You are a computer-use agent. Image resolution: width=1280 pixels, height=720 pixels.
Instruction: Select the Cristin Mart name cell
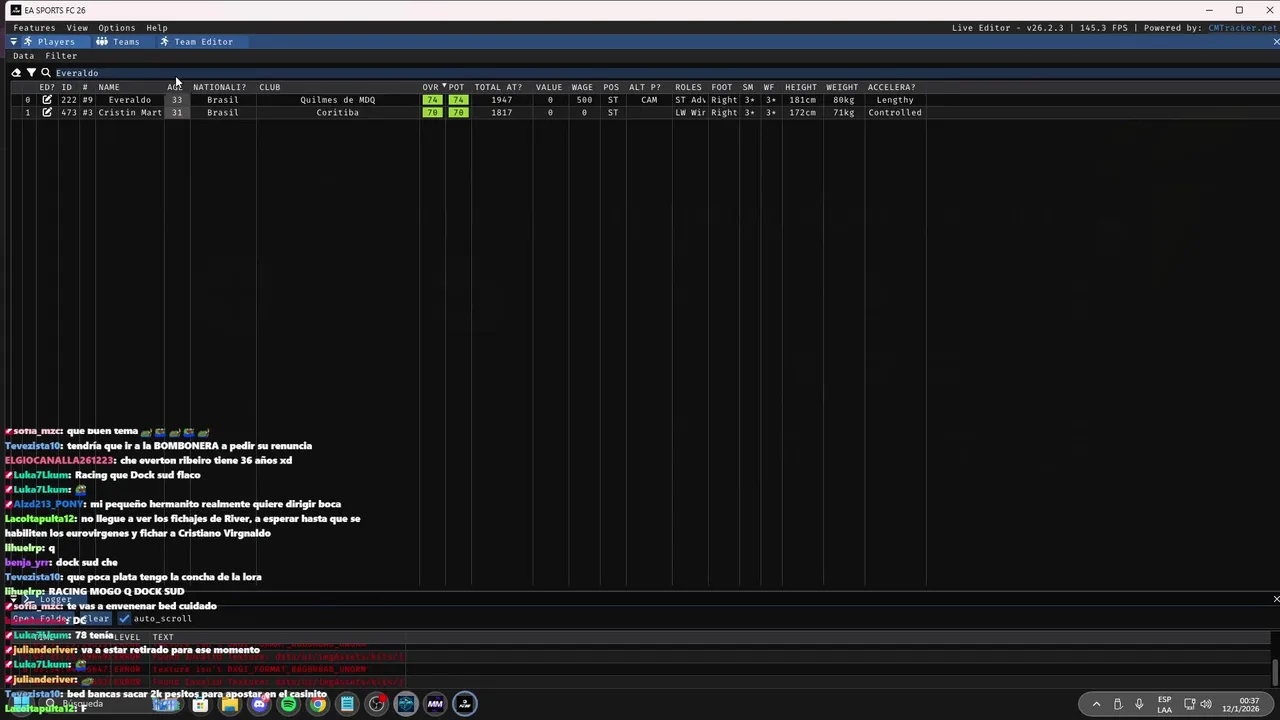point(130,113)
